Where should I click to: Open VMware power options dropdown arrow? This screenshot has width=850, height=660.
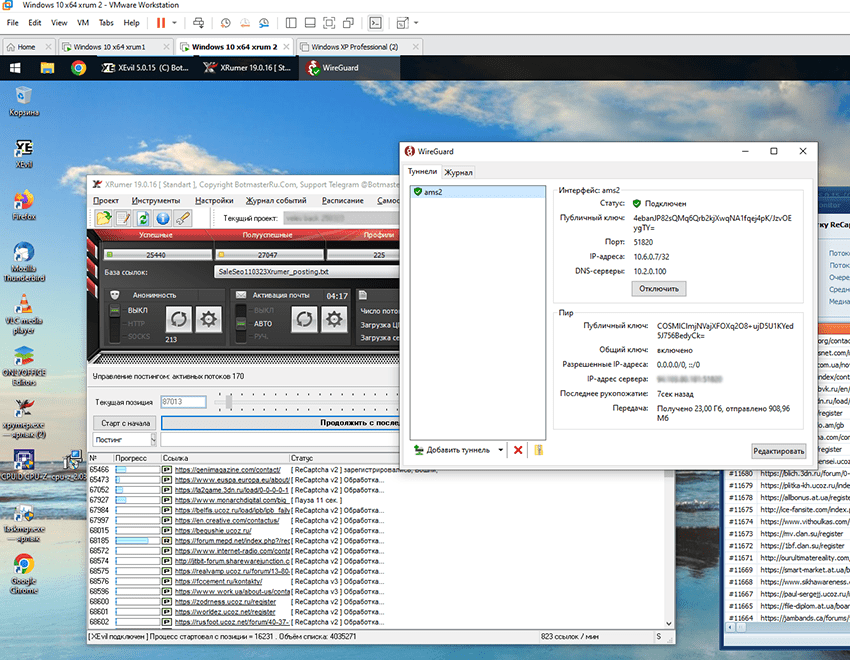pyautogui.click(x=175, y=23)
